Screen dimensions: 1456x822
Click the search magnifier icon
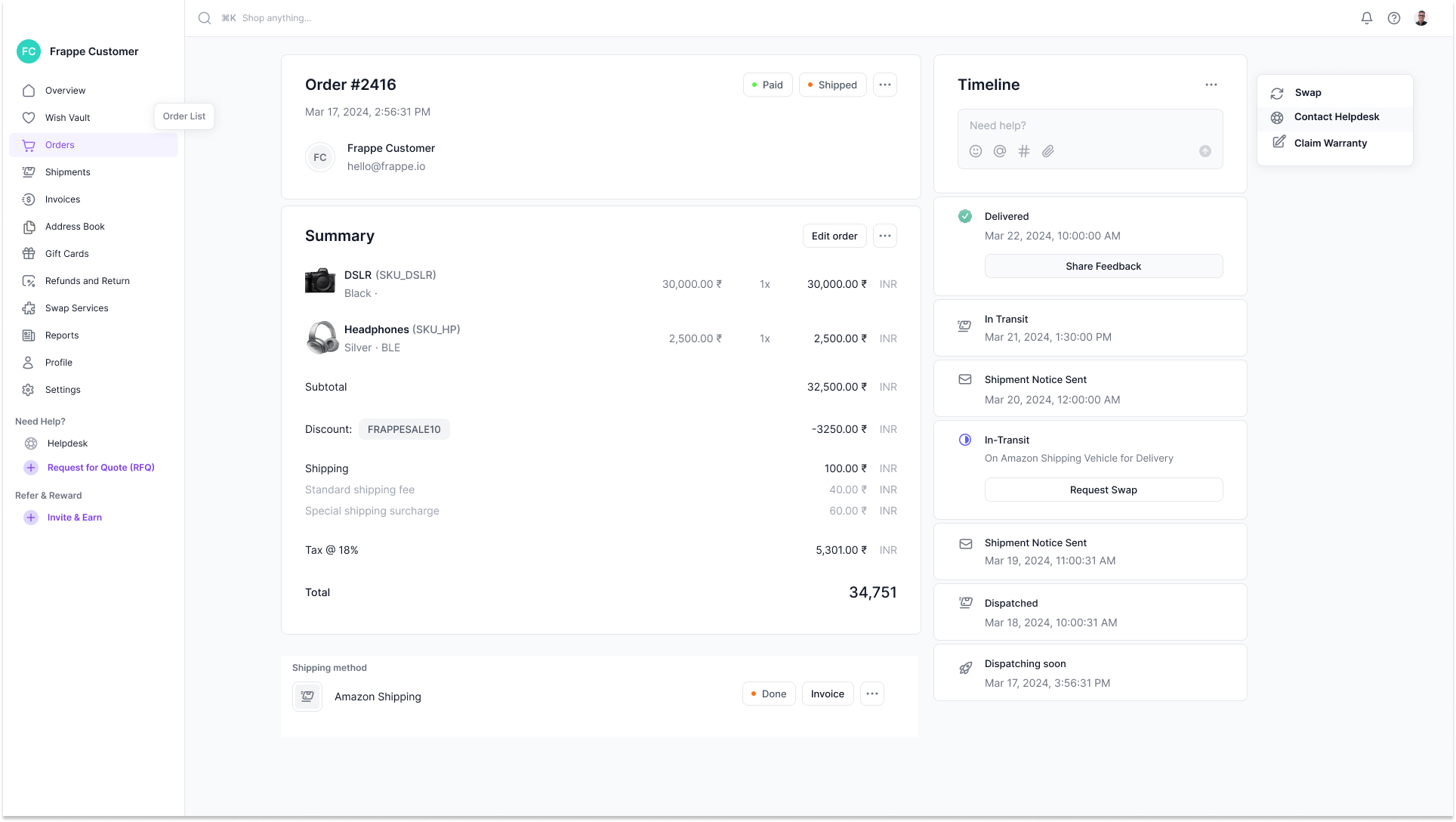205,18
